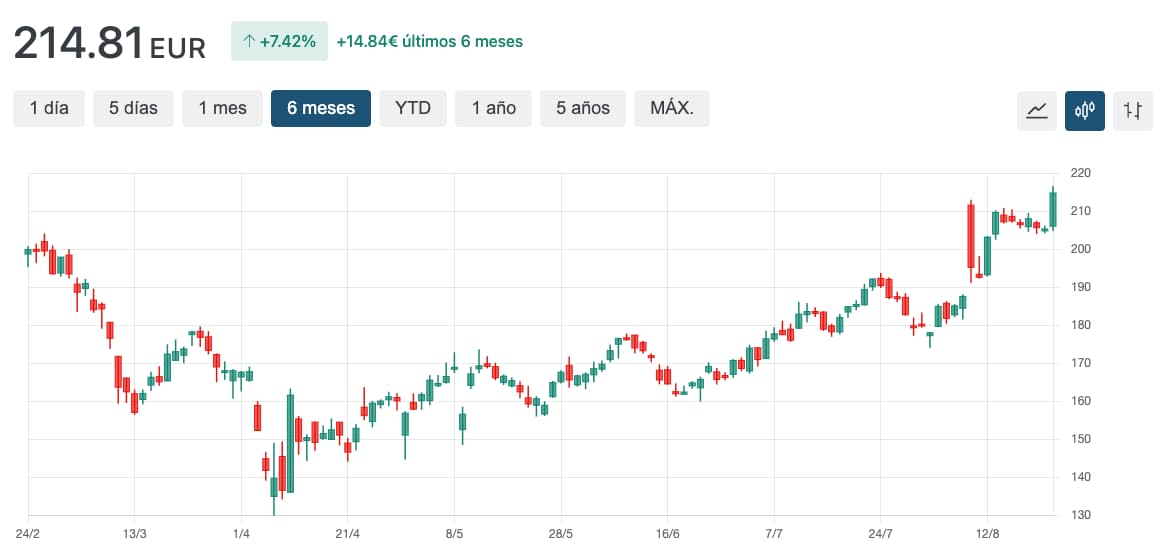1169x554 pixels.
Task: Click the 24/7 date axis label
Action: pyautogui.click(x=880, y=534)
